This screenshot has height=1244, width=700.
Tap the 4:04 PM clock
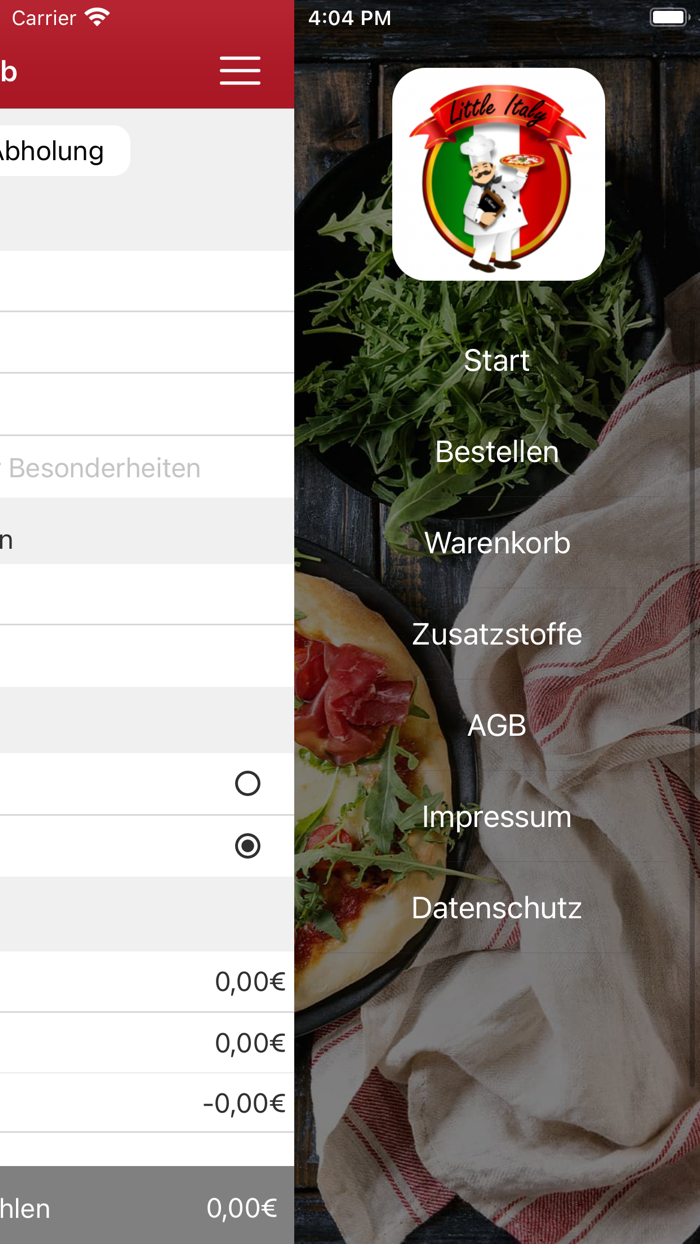click(350, 17)
